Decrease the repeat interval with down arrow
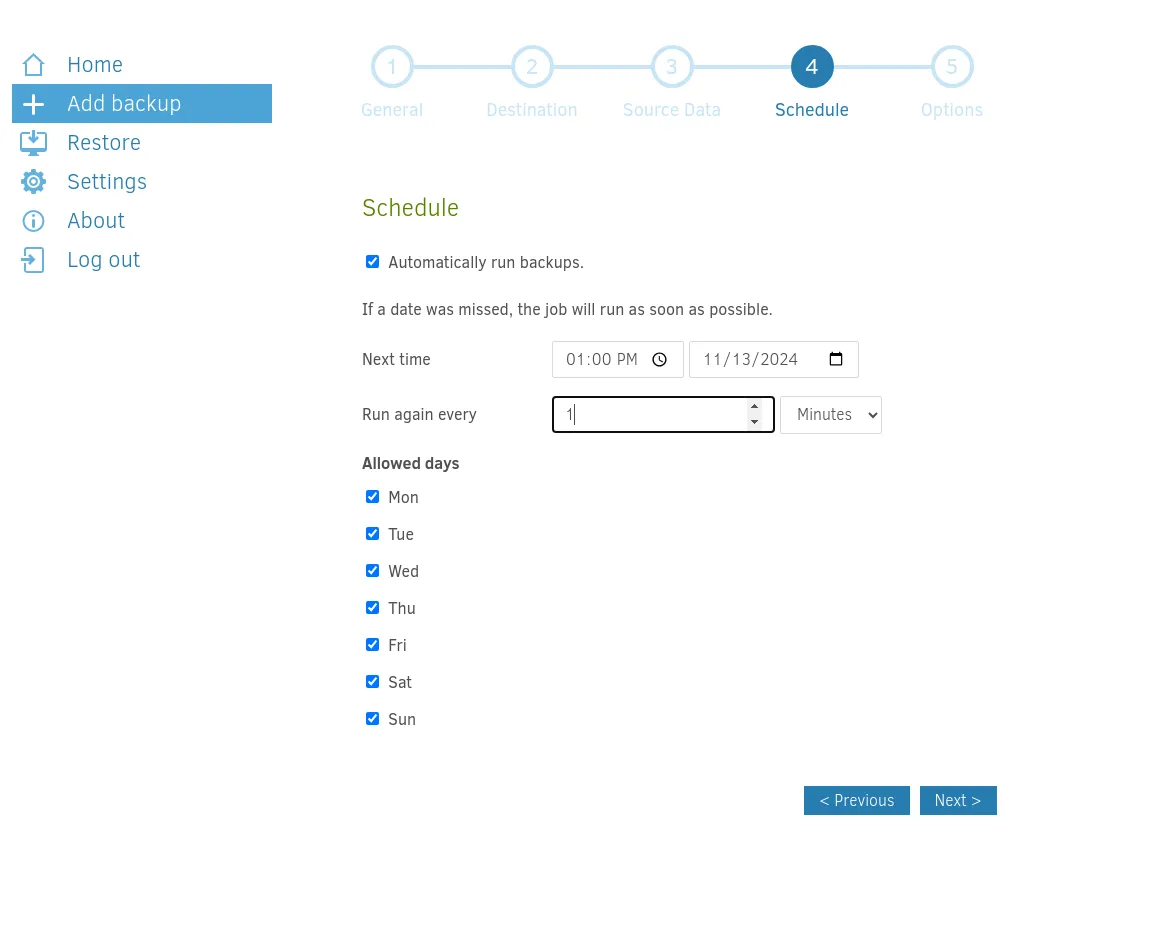This screenshot has height=925, width=1166. 754,422
